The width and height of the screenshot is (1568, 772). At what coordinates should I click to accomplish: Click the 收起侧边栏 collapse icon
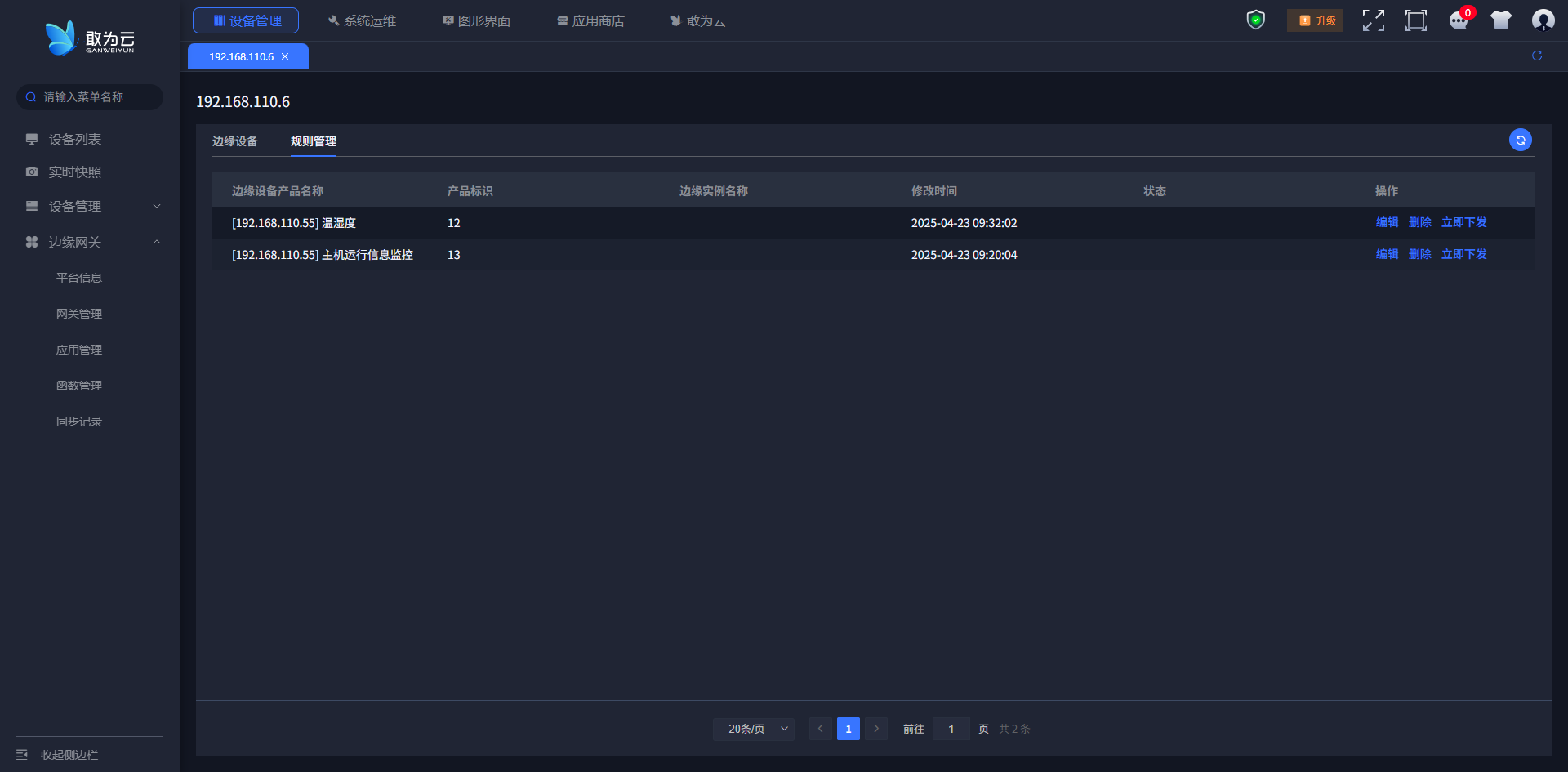click(x=22, y=754)
